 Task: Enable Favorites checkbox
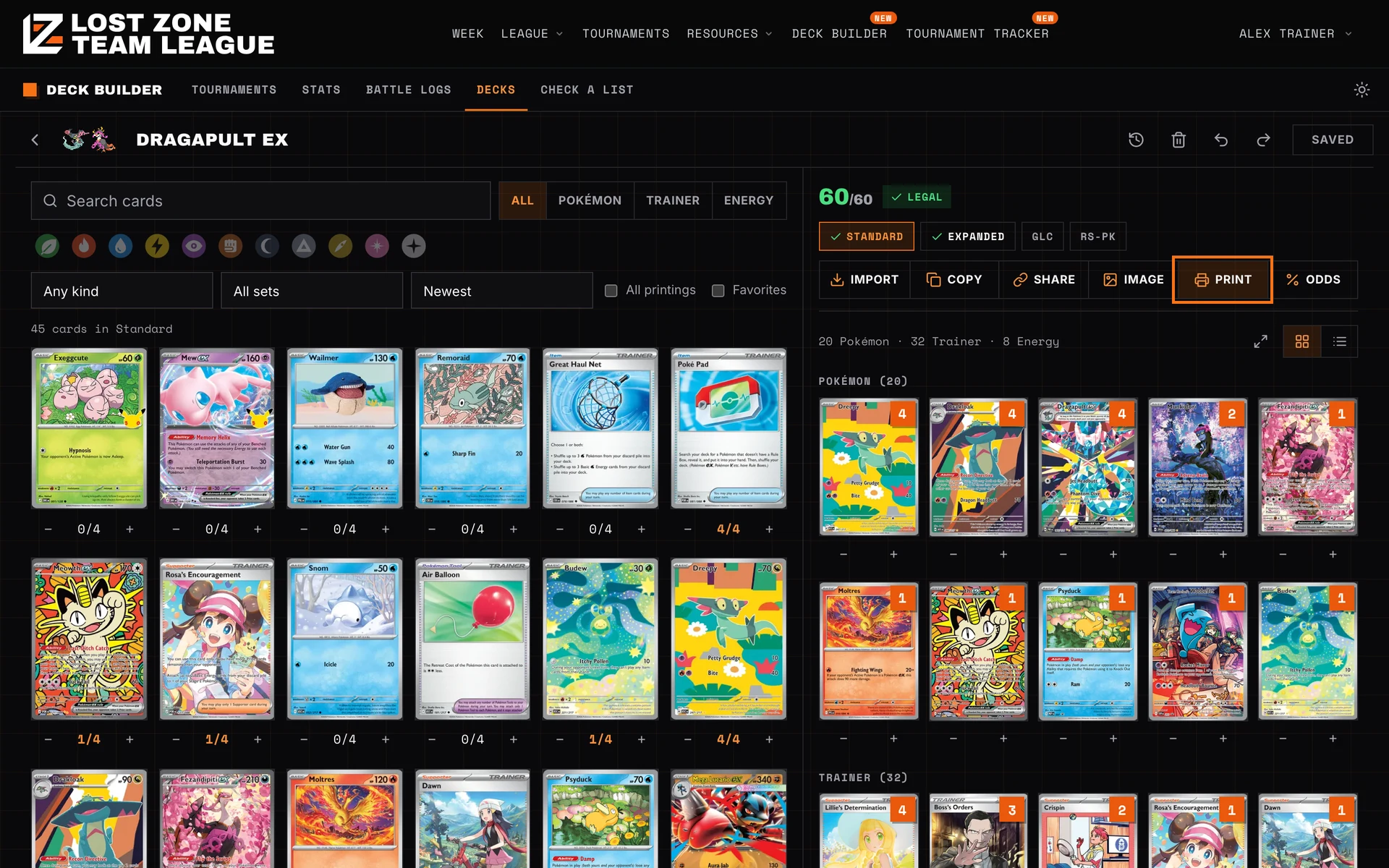pos(718,291)
